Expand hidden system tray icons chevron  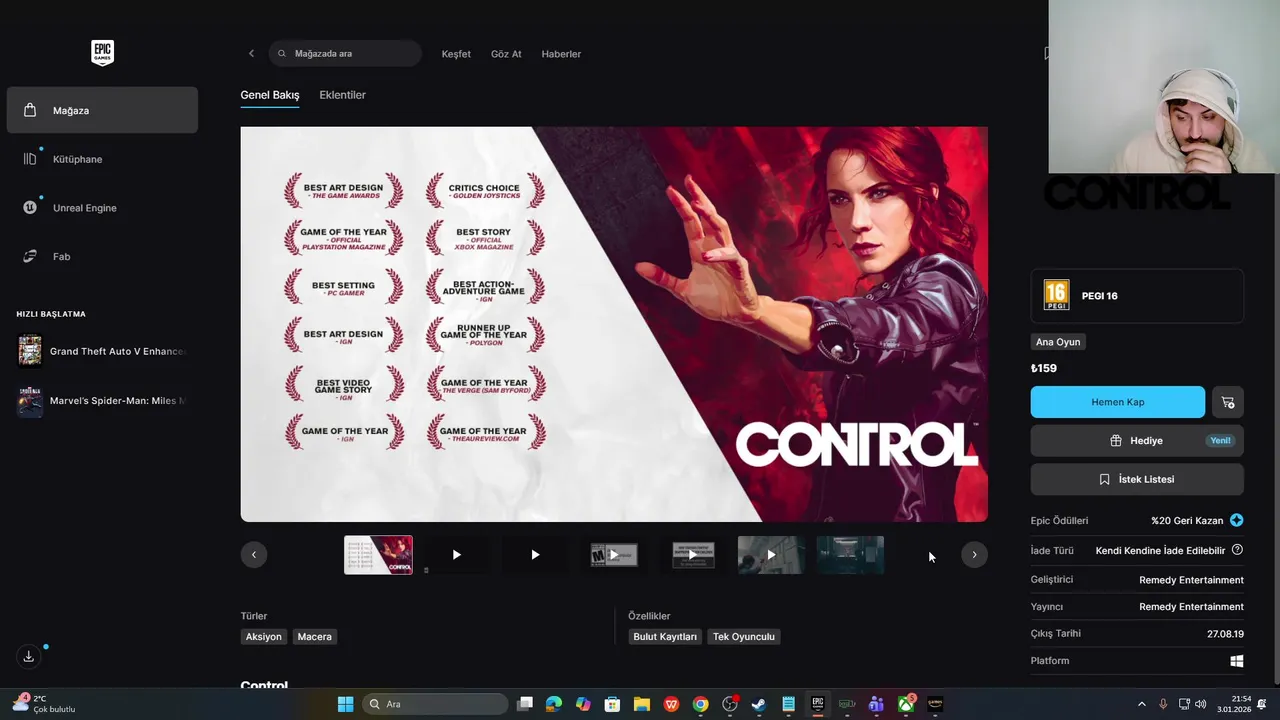pyautogui.click(x=1142, y=704)
